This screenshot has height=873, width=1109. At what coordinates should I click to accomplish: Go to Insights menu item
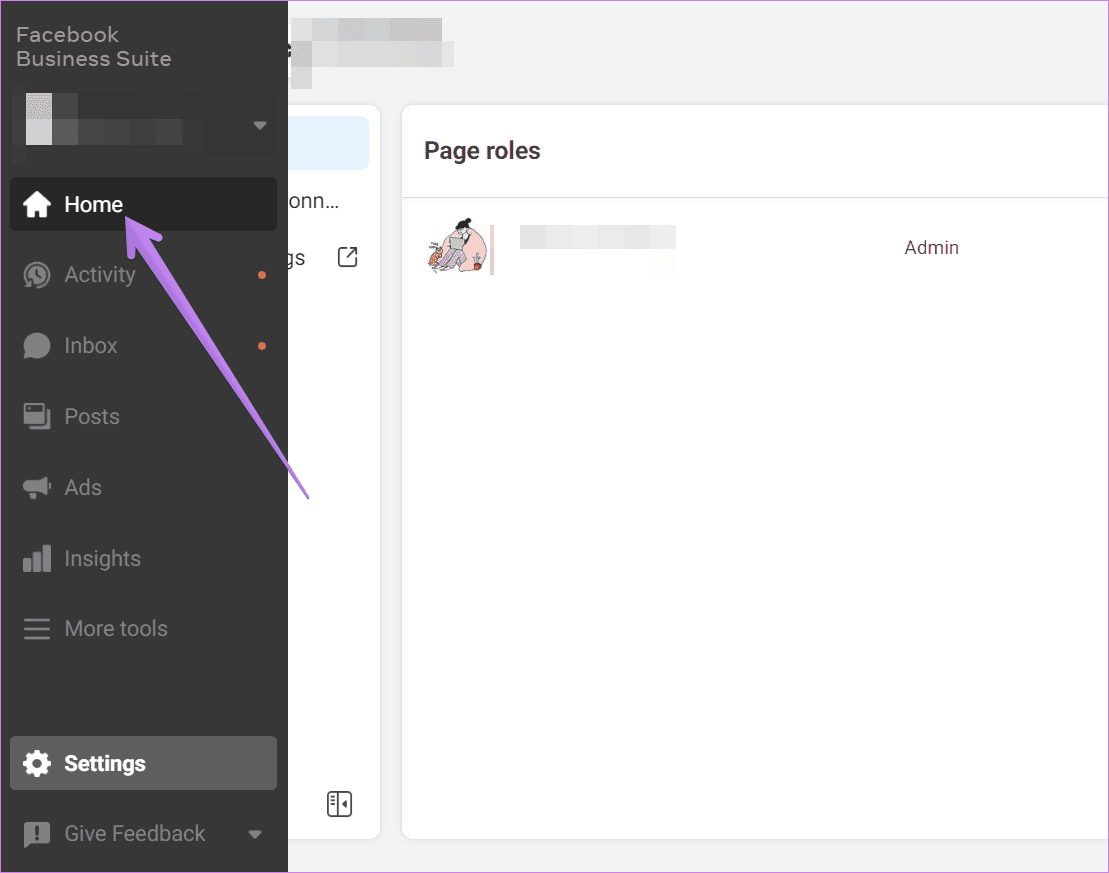point(144,558)
